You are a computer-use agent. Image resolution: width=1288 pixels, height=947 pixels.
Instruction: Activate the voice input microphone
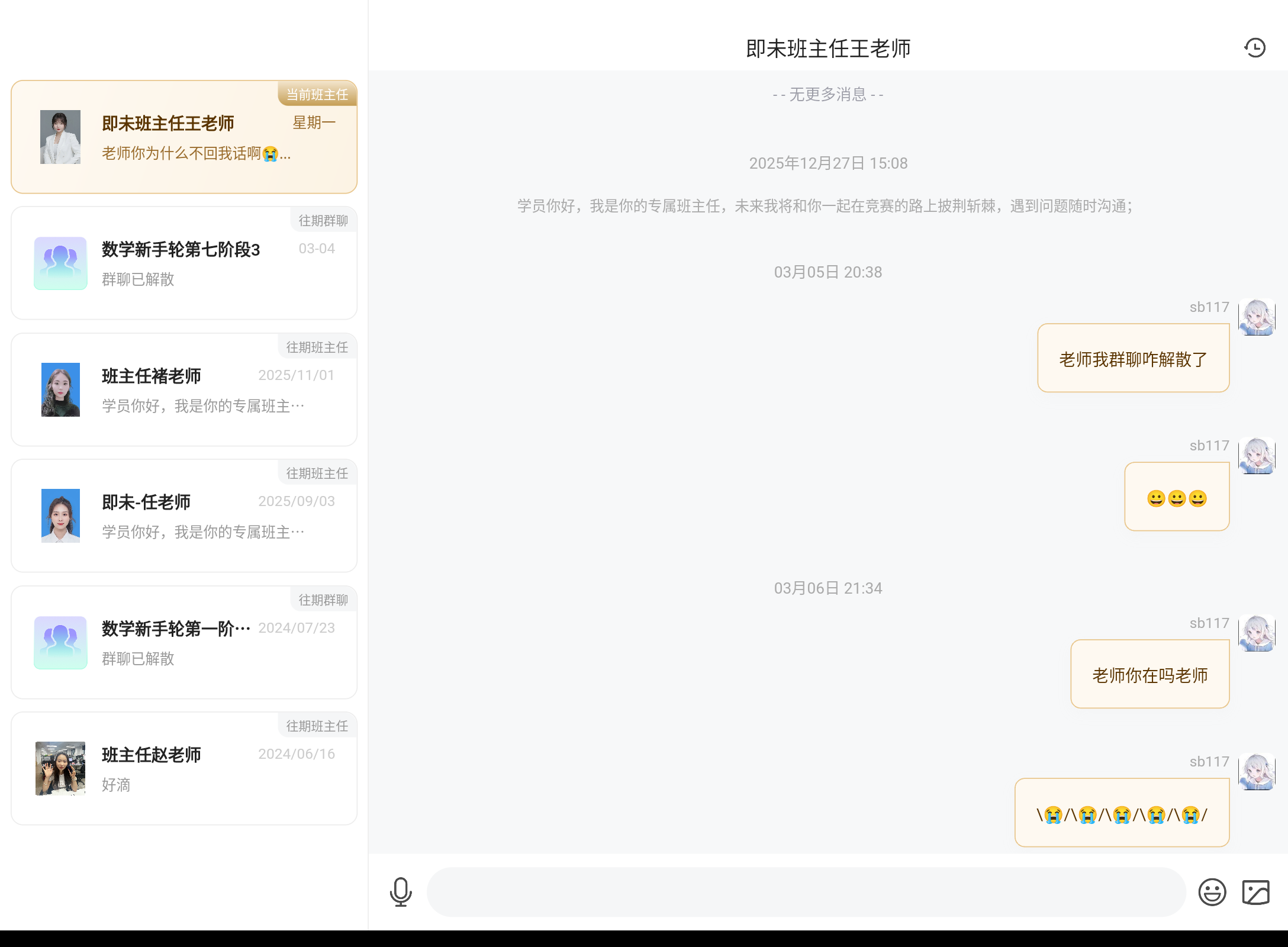point(401,891)
